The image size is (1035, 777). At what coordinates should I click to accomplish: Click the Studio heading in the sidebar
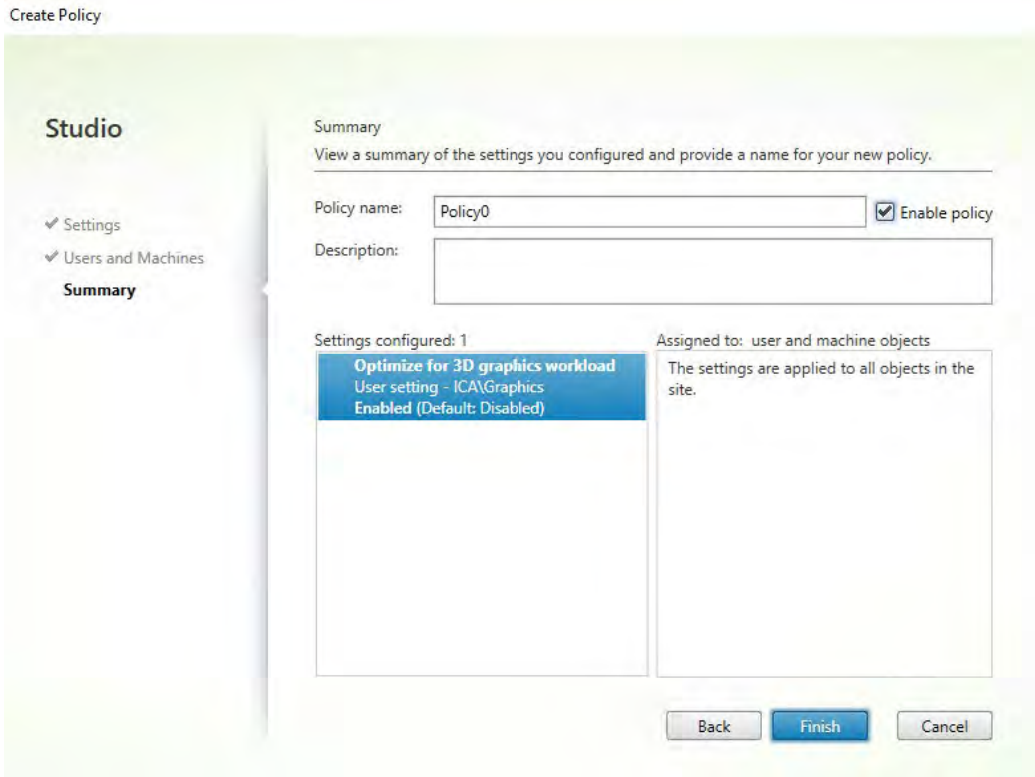coord(84,130)
